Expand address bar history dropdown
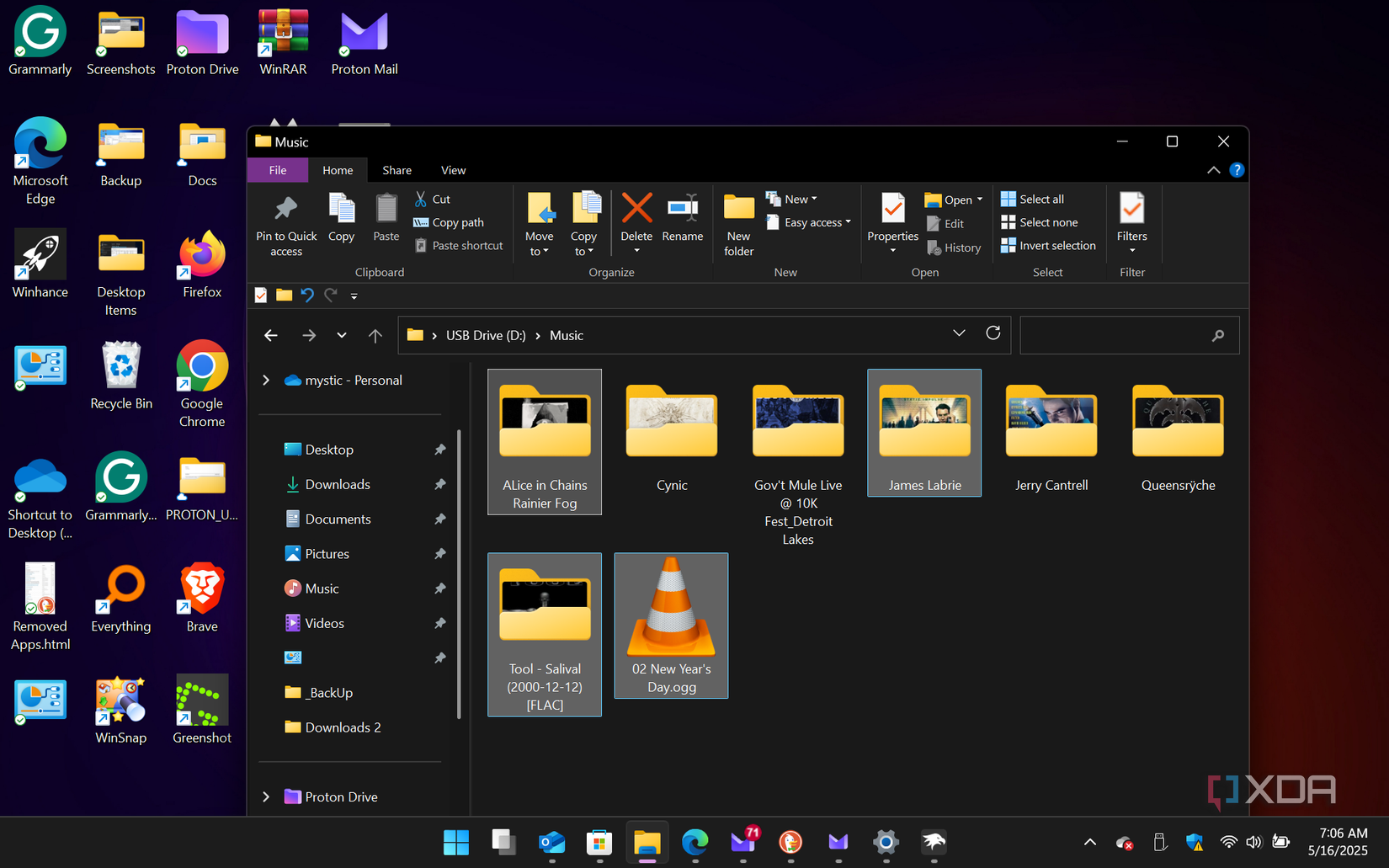 pyautogui.click(x=959, y=333)
